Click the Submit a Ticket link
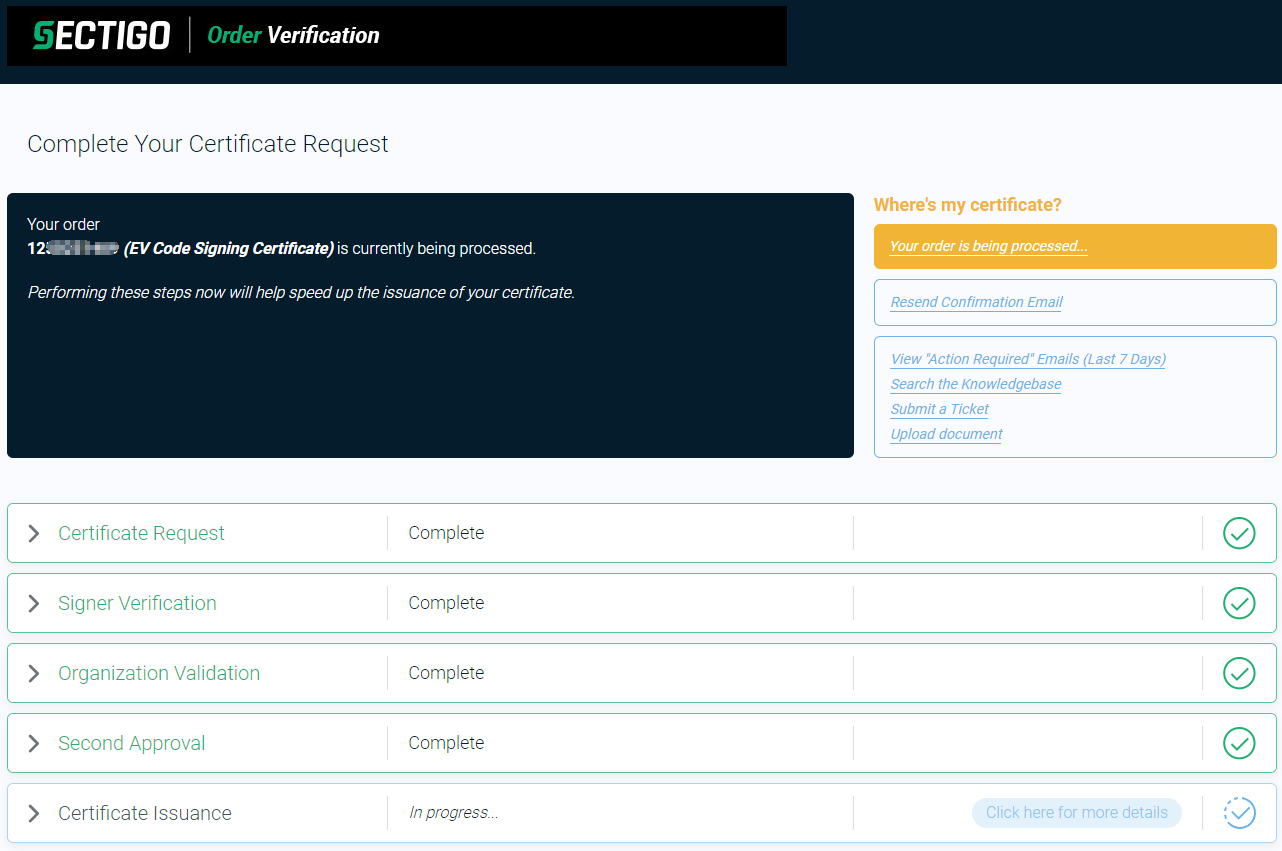 [939, 409]
